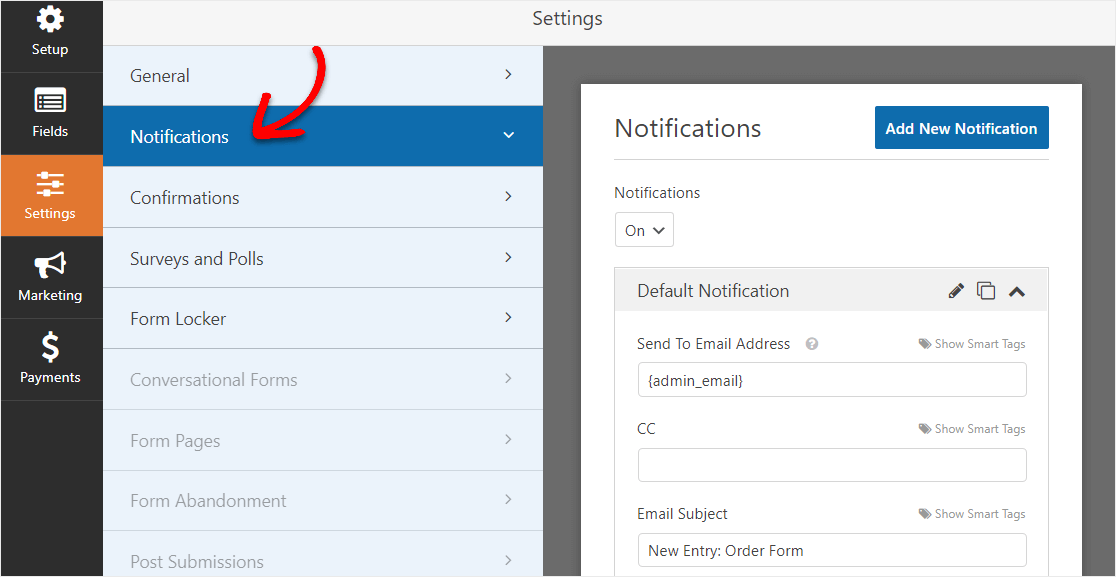Click chevron on General row
The width and height of the screenshot is (1116, 577).
tap(508, 74)
